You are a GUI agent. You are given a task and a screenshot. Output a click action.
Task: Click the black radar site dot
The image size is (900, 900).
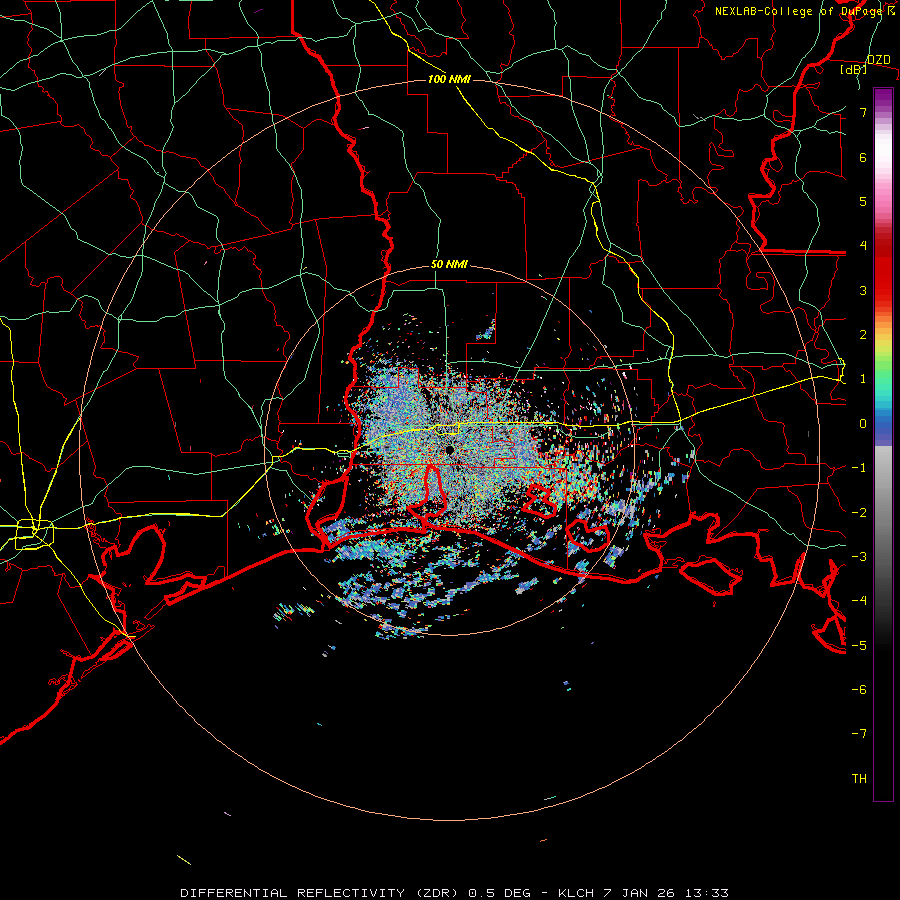pos(449,450)
